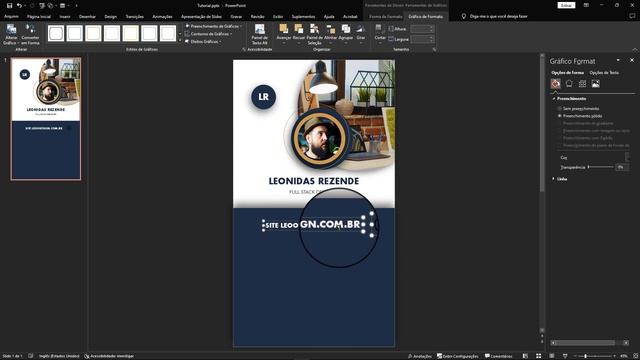640x360 pixels.
Task: Click the LEONIDAS REZENDE title text
Action: pos(313,181)
